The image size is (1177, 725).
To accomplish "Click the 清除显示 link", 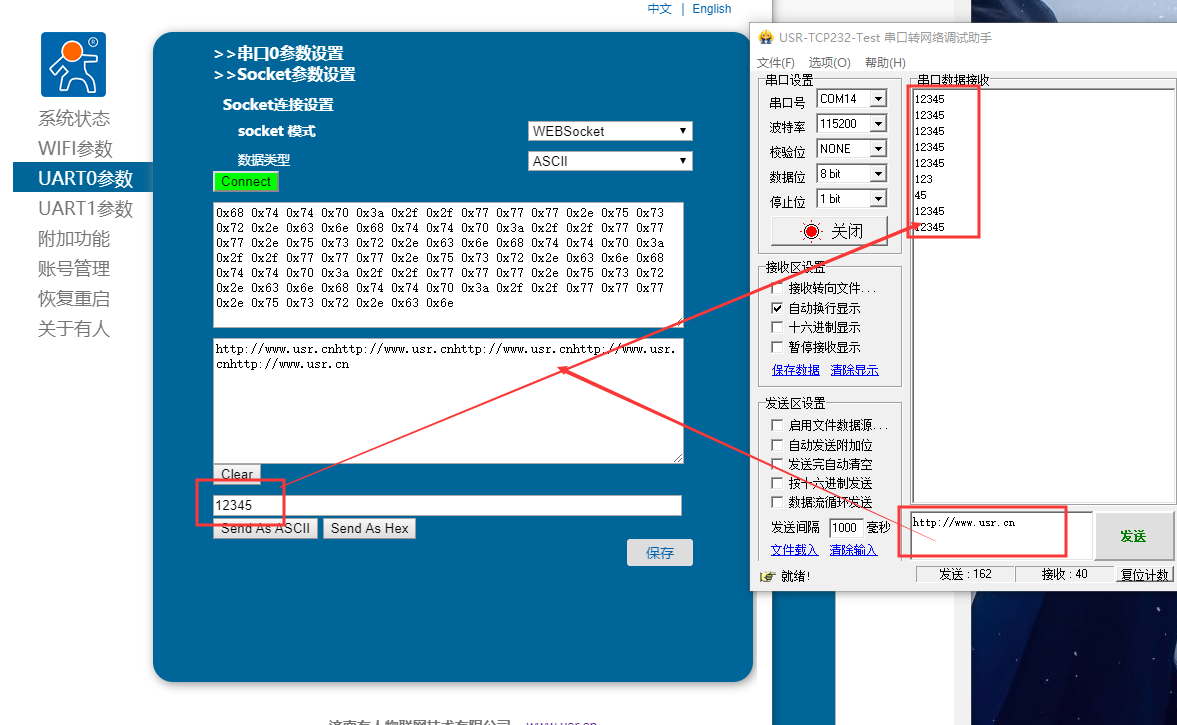I will 854,370.
